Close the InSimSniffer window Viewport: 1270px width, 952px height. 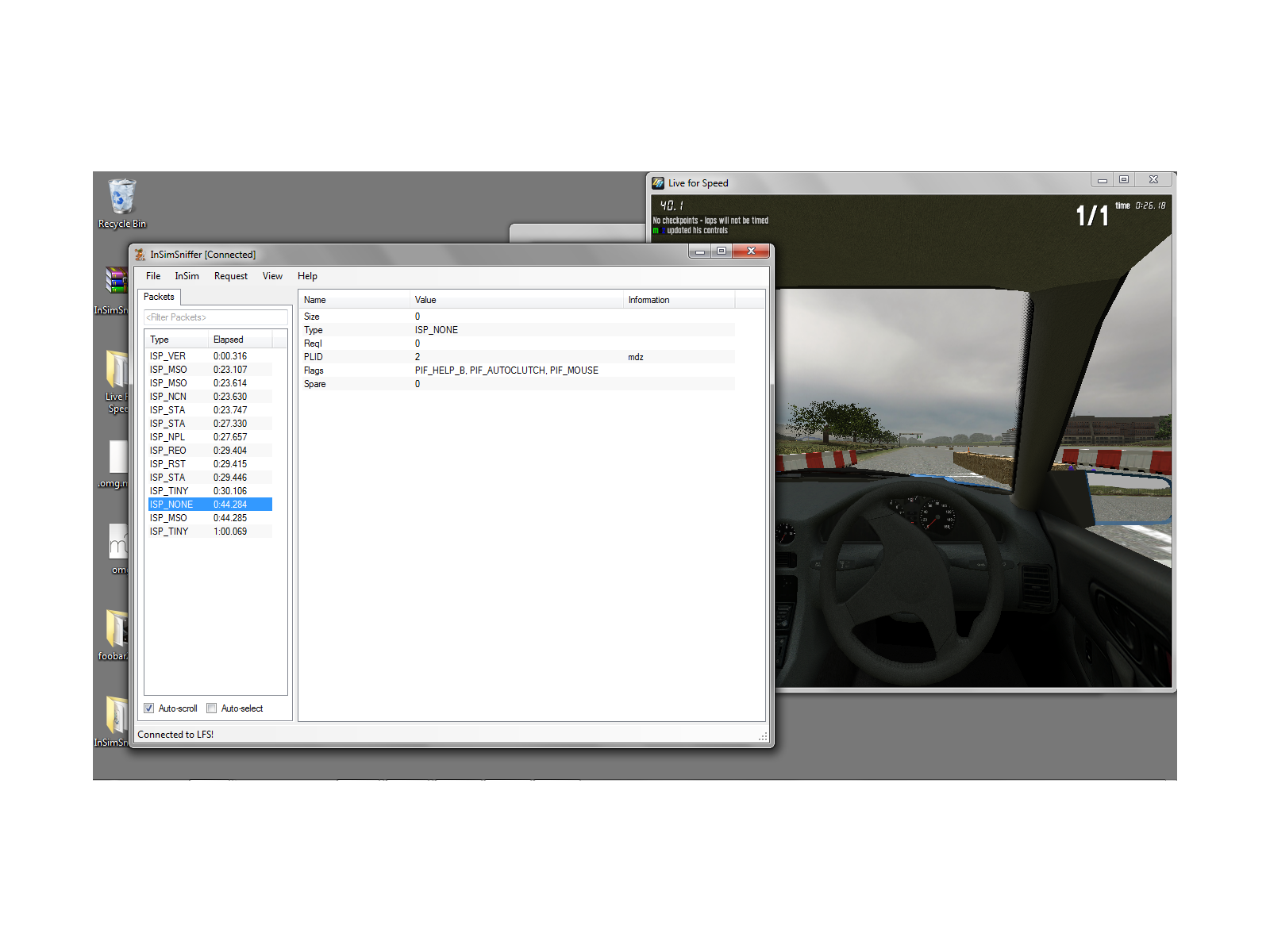point(751,251)
